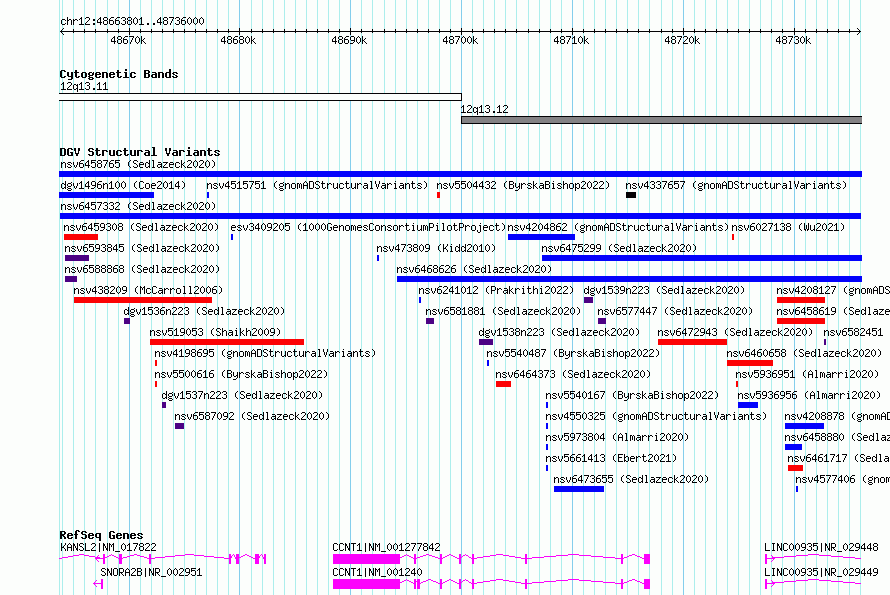The width and height of the screenshot is (890, 595).
Task: Click the nsv6577447 (Sedlazeck2020) label
Action: point(675,311)
